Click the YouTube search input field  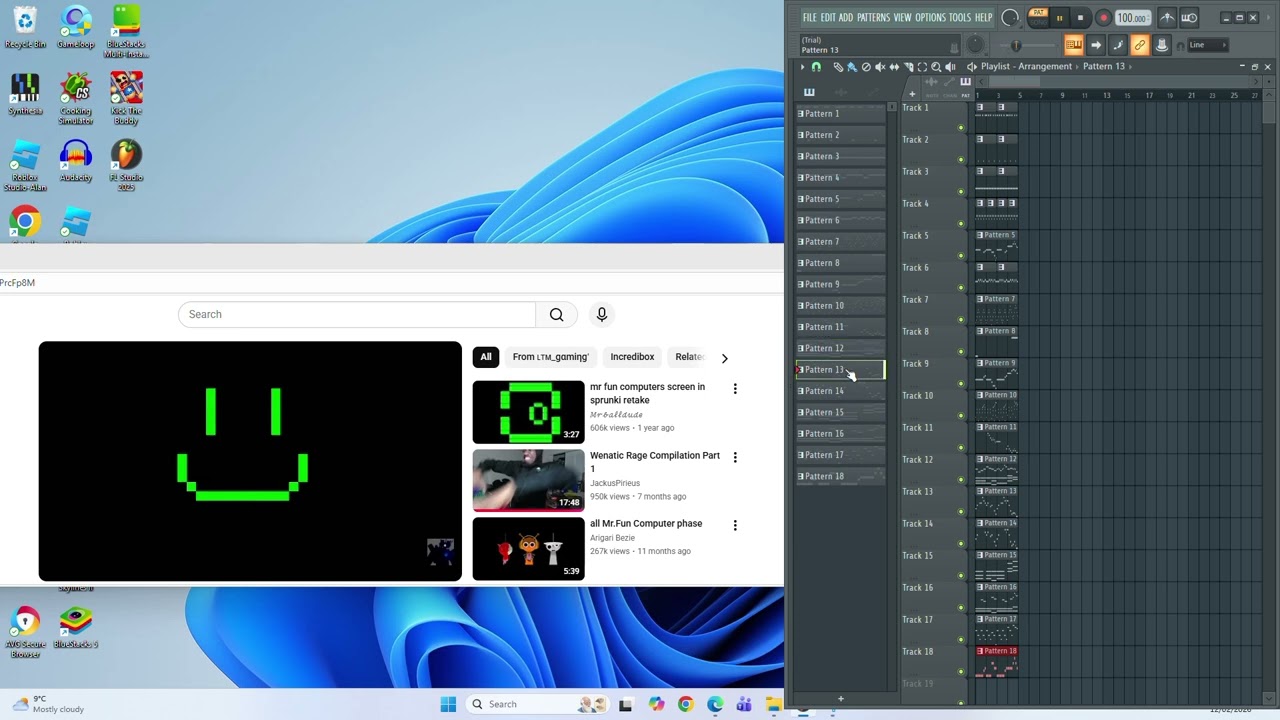pos(357,314)
